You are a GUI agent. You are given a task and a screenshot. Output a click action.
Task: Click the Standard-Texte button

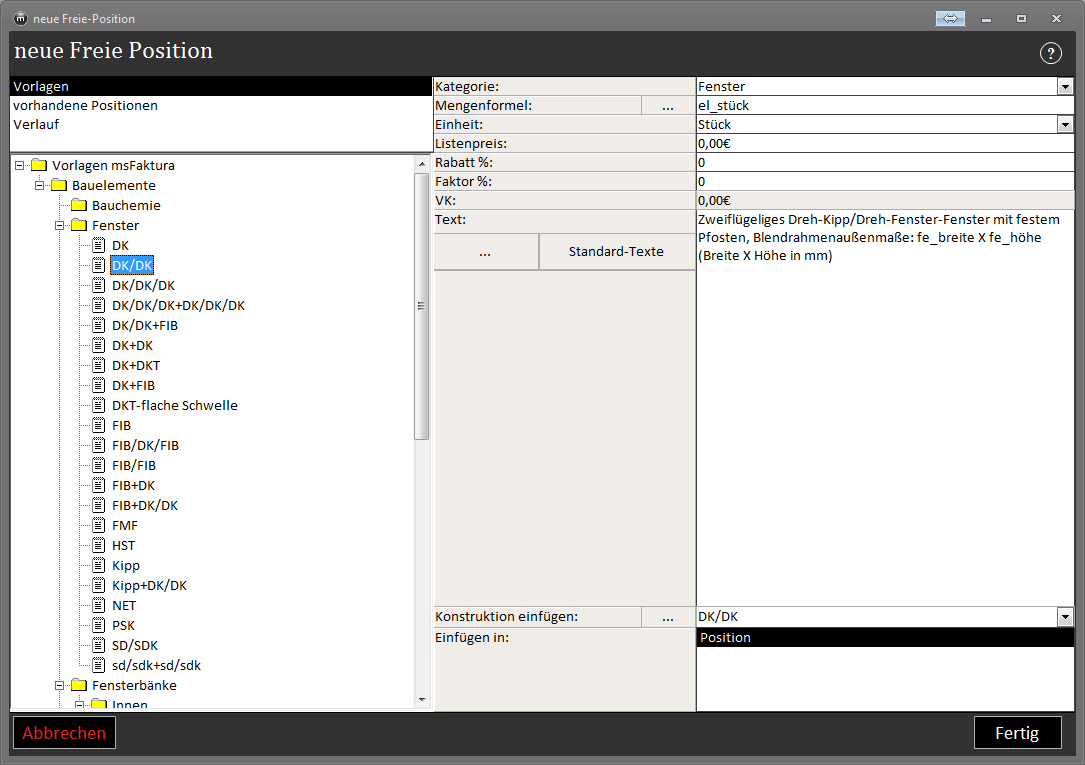(617, 252)
